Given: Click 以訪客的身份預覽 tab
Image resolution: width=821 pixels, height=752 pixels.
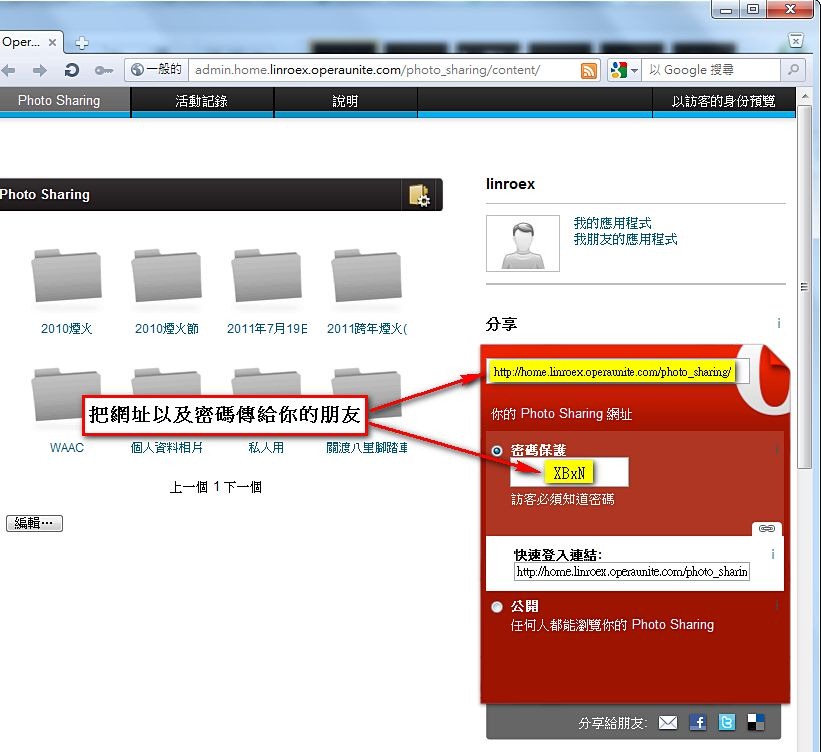Looking at the screenshot, I should tap(723, 101).
